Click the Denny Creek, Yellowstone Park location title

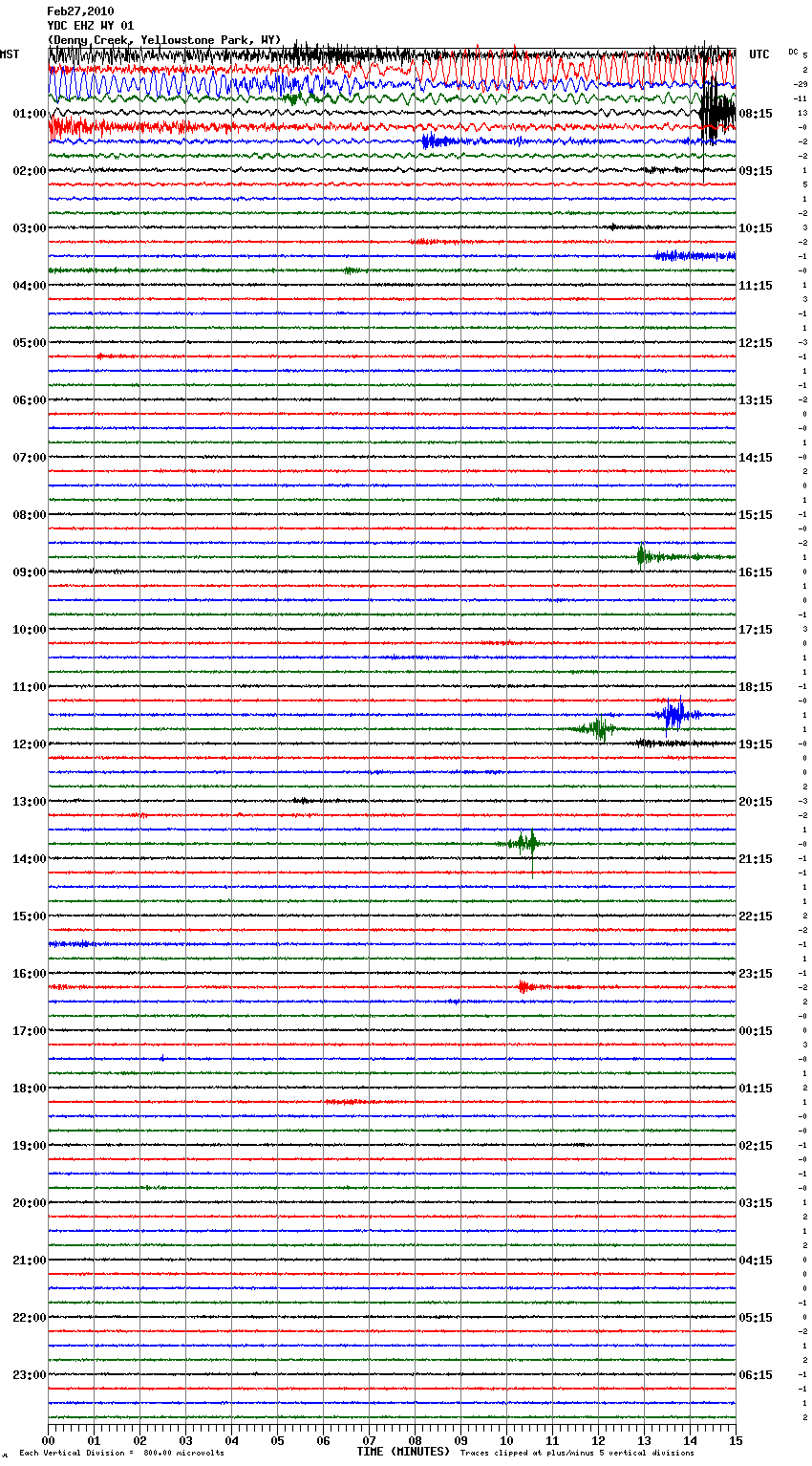point(164,39)
